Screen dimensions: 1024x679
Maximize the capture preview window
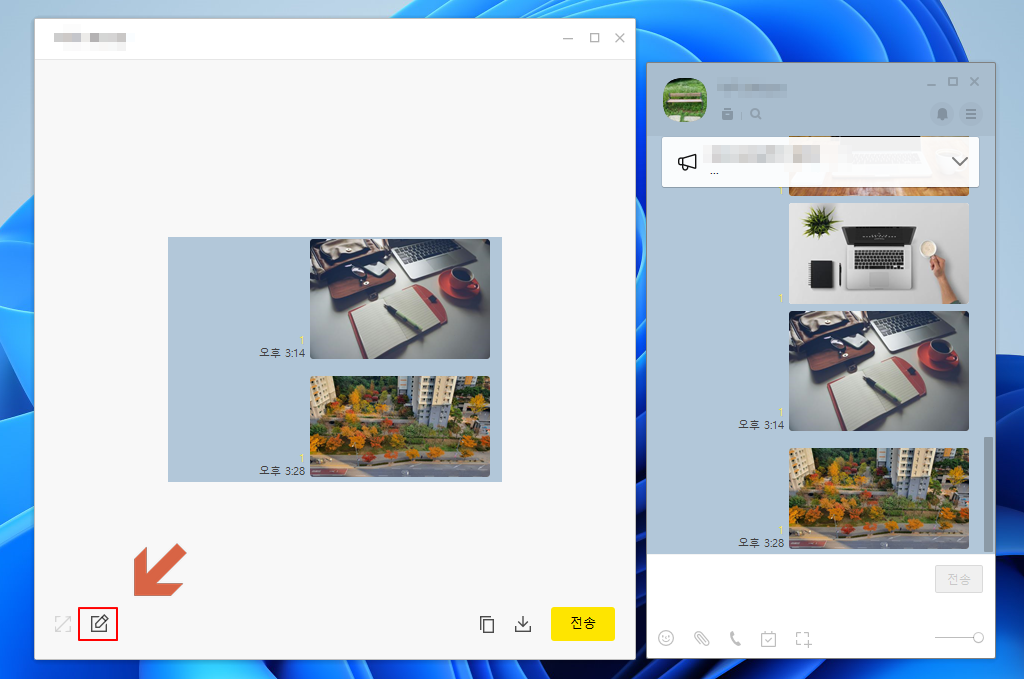594,38
